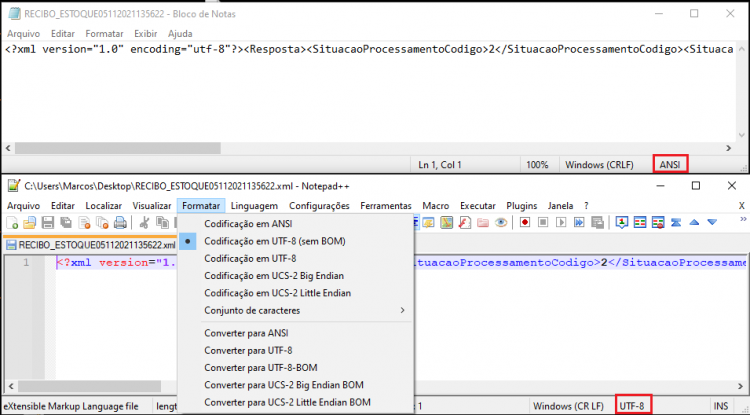
Task: Choose Codificação em UTF-8 option
Action: (294, 258)
